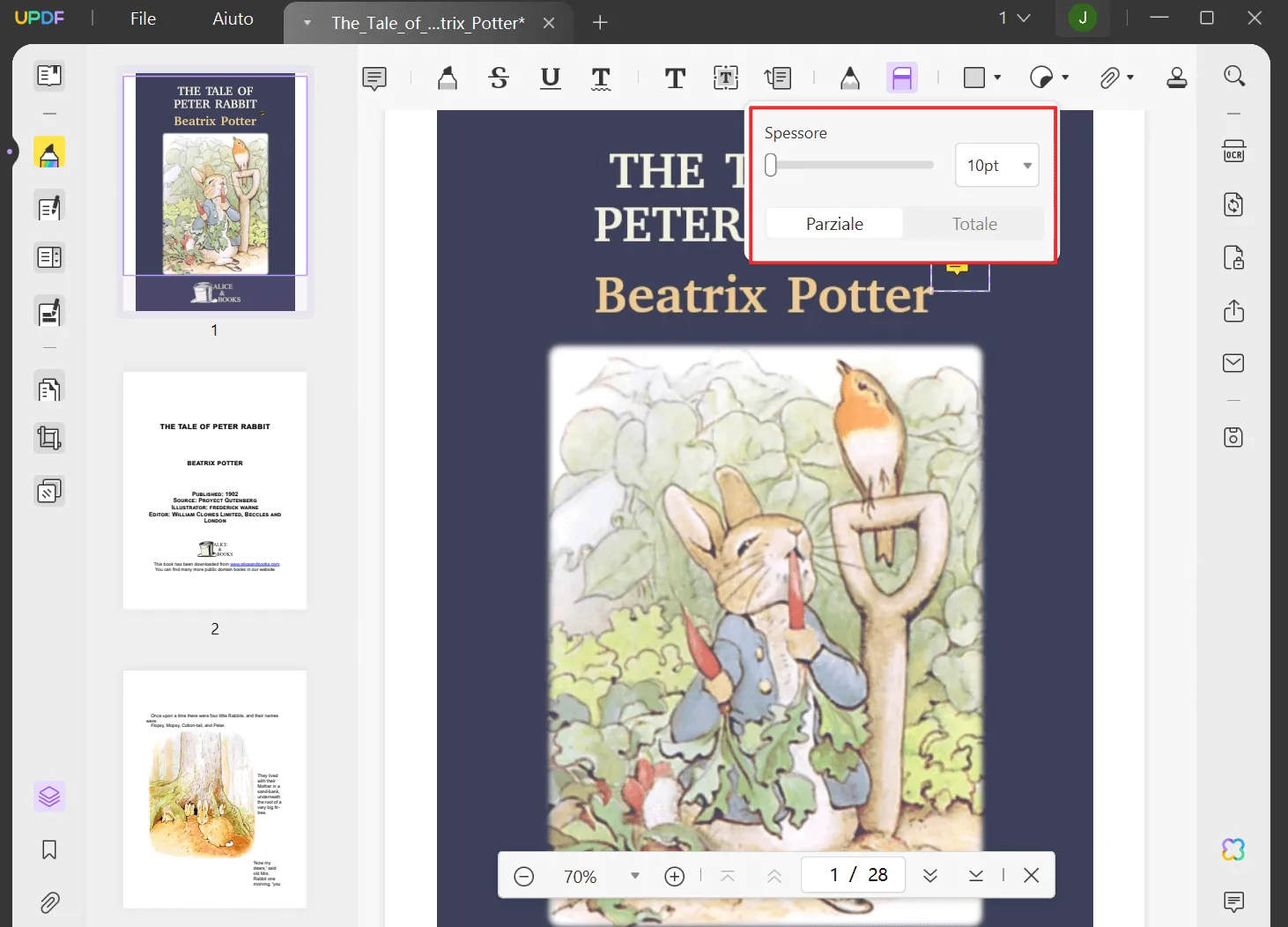Expand the attachment tool dropdown arrow

(1130, 78)
